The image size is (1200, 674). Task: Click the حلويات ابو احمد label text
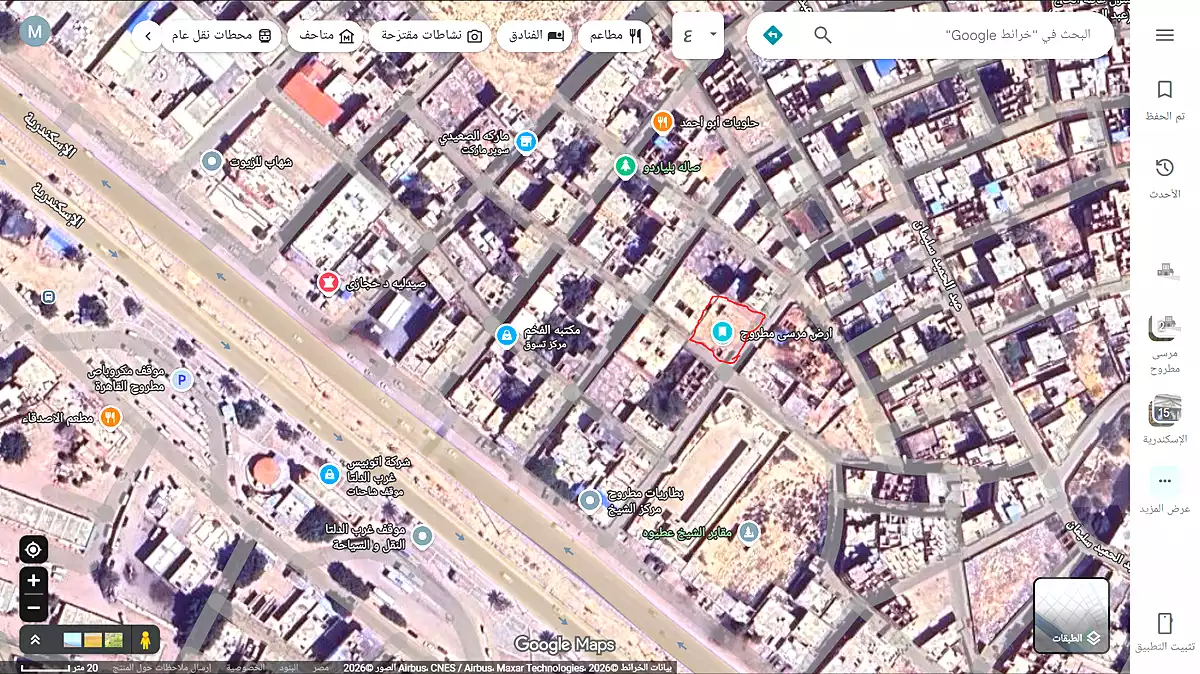[x=719, y=122]
